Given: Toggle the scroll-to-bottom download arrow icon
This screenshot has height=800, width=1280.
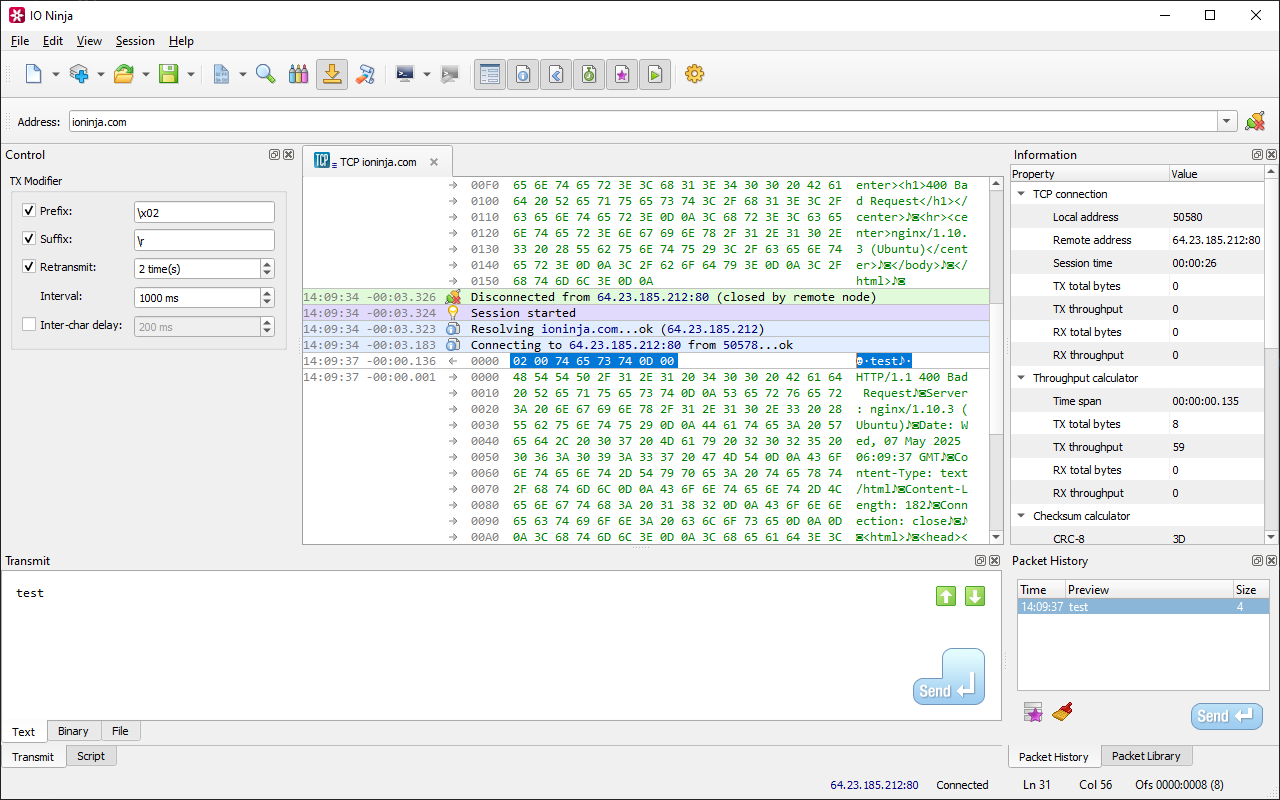Looking at the screenshot, I should [332, 74].
